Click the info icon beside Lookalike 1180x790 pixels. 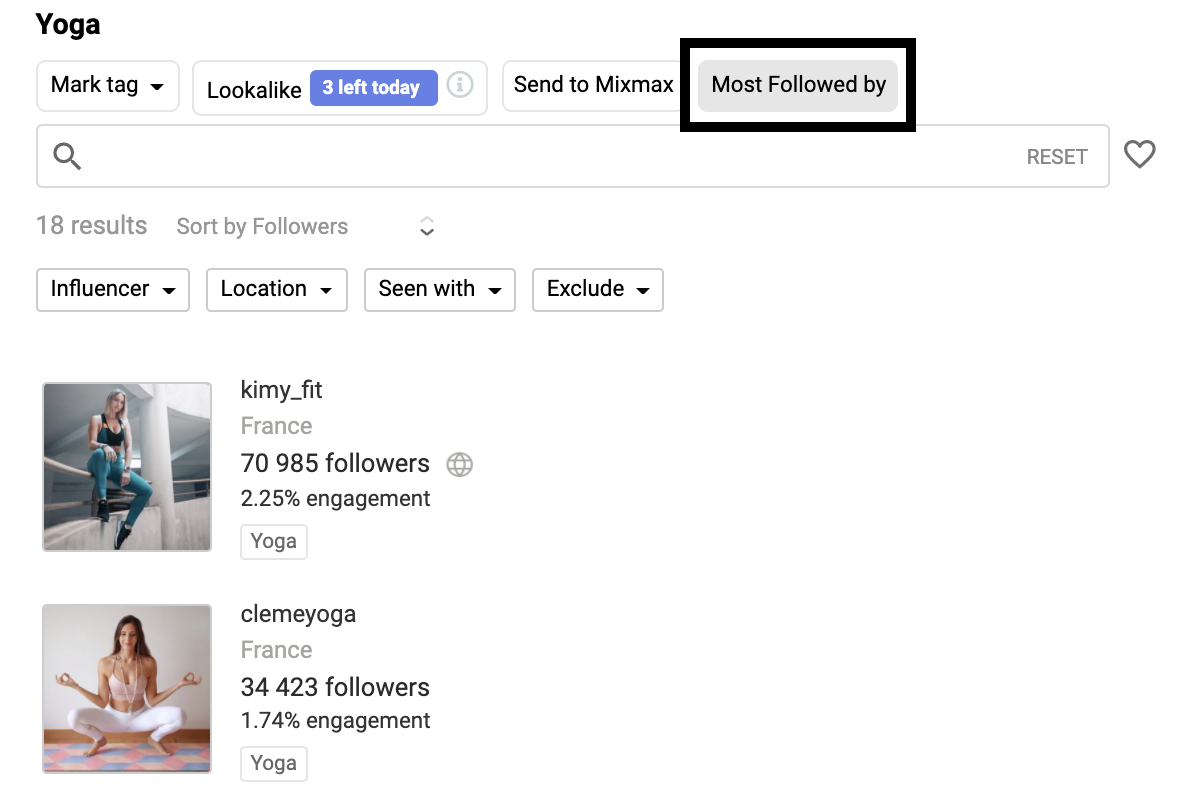[460, 84]
